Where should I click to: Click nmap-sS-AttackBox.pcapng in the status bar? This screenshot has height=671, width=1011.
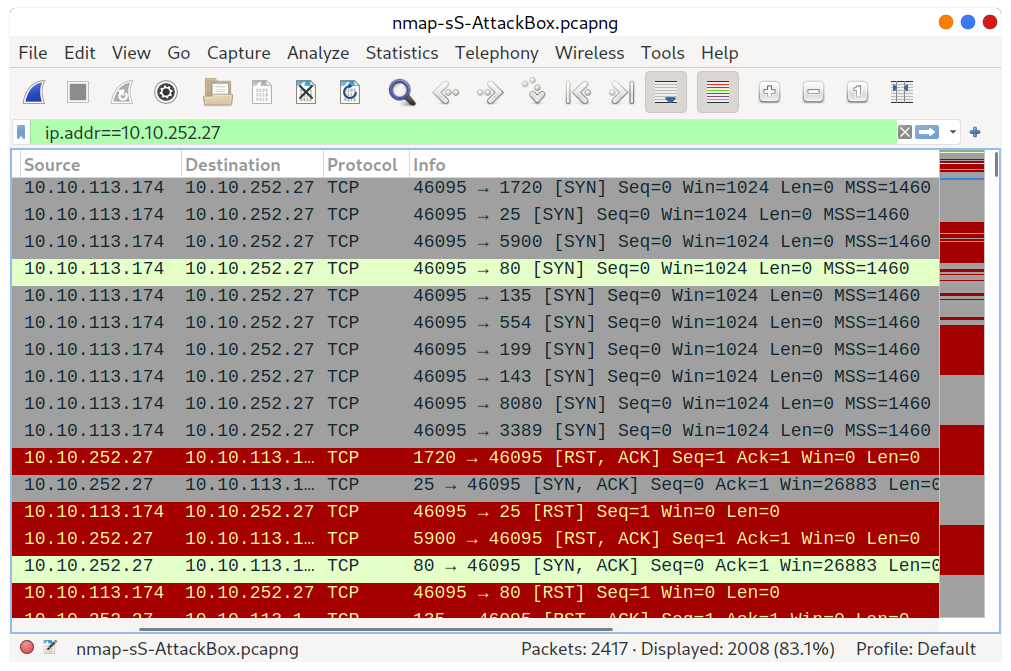187,648
